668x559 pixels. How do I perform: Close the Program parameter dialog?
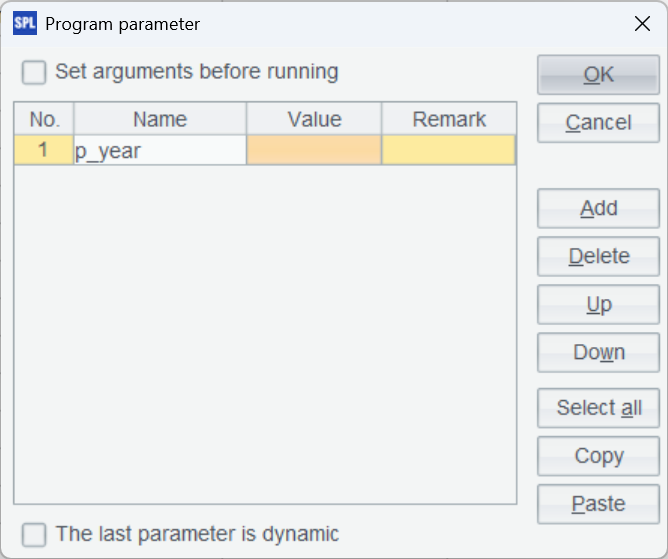(642, 24)
